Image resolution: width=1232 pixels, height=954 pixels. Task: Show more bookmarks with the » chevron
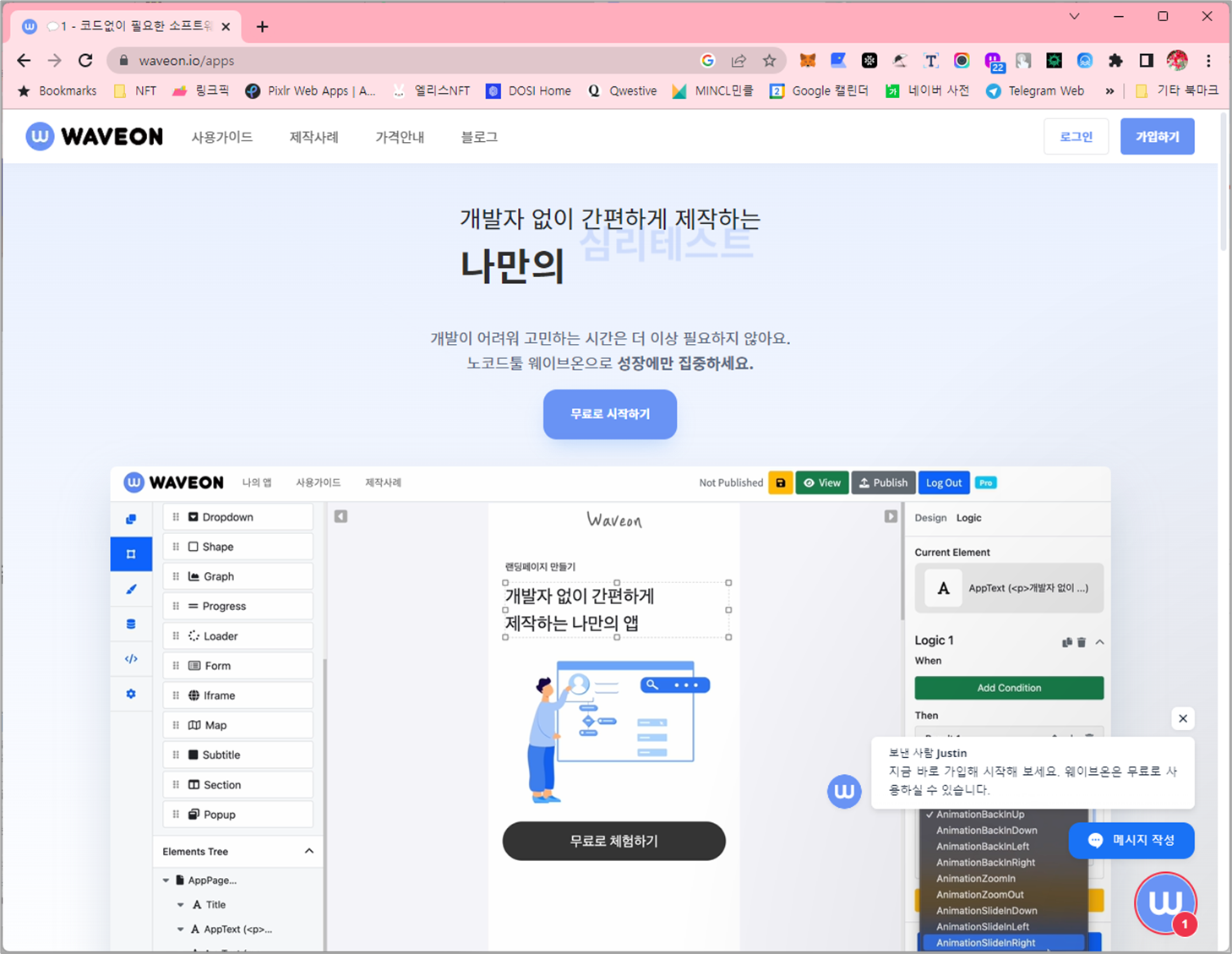(1109, 90)
